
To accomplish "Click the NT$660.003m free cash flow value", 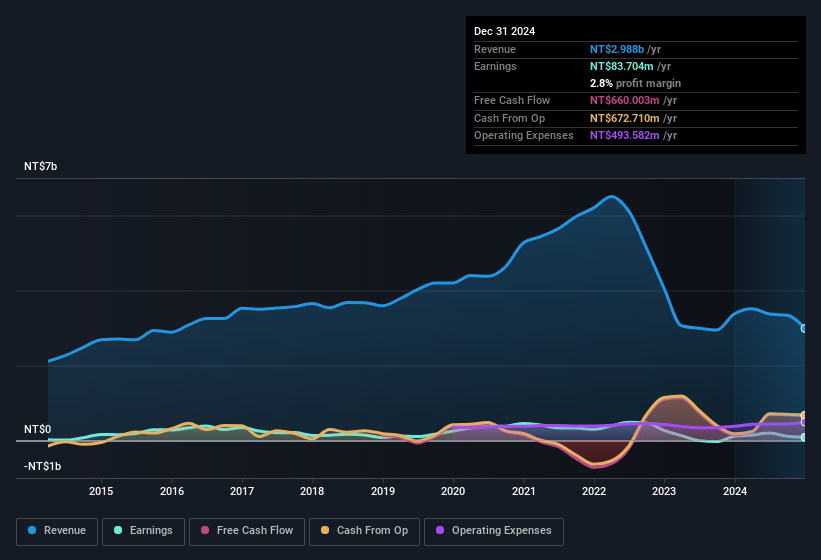I will click(625, 100).
